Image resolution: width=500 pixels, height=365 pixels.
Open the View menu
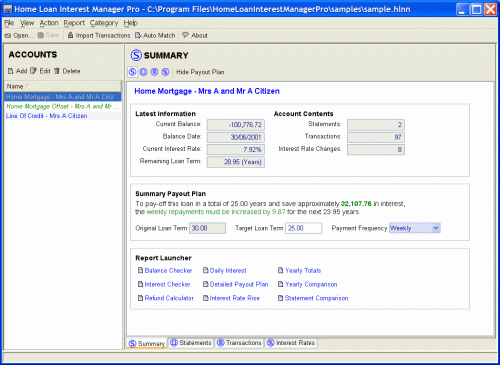(x=27, y=23)
